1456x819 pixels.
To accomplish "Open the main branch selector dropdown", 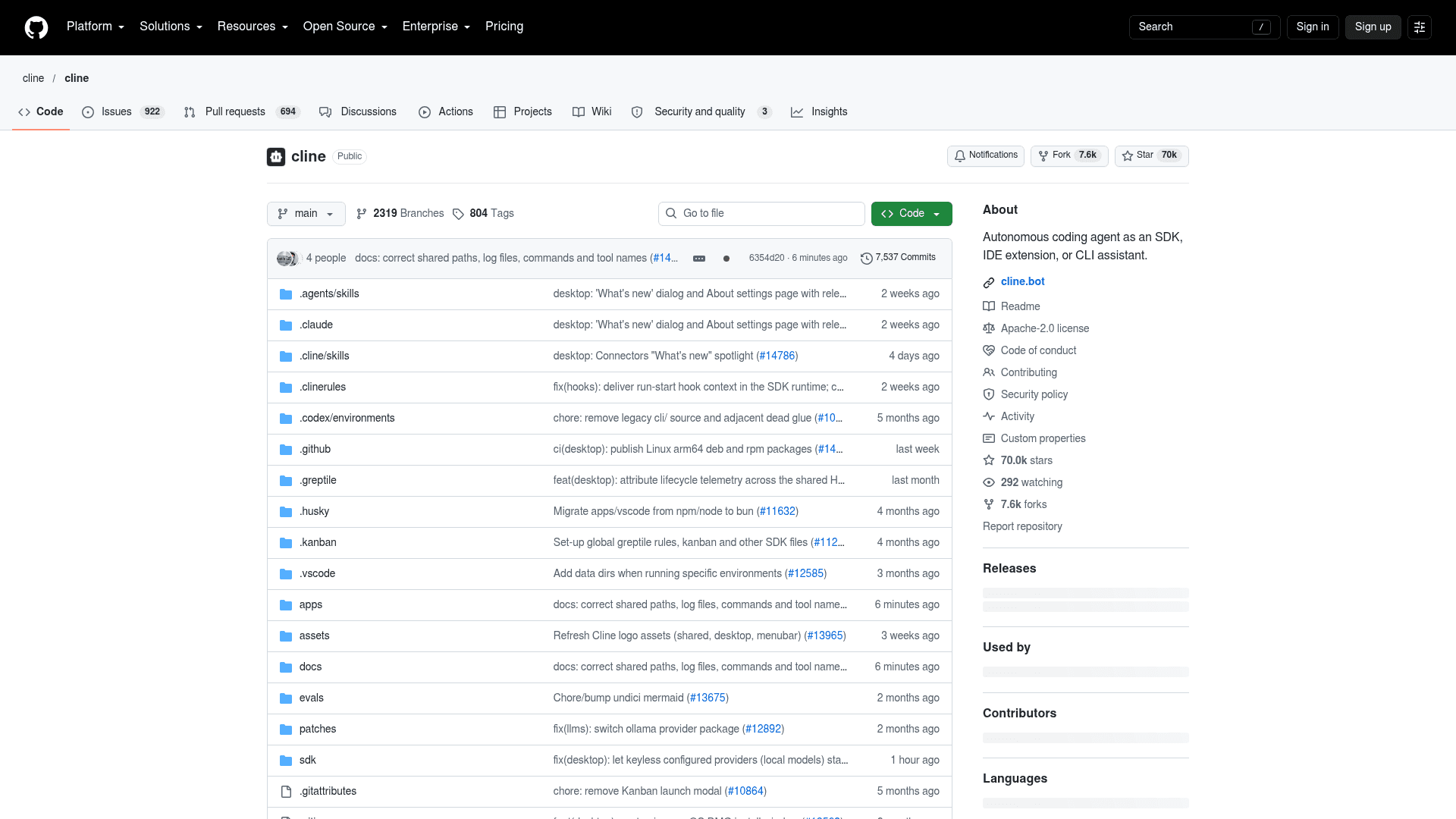I will tap(306, 214).
